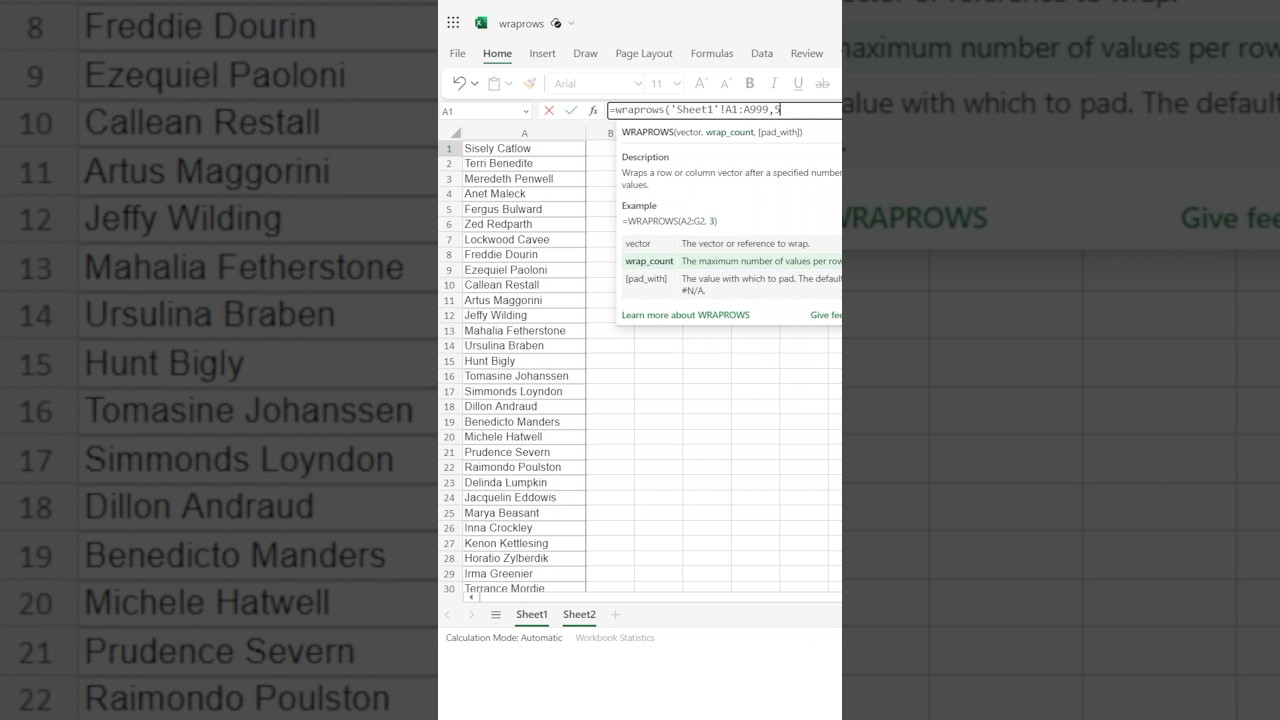This screenshot has width=1280, height=720.
Task: Select the column A header
Action: (524, 133)
